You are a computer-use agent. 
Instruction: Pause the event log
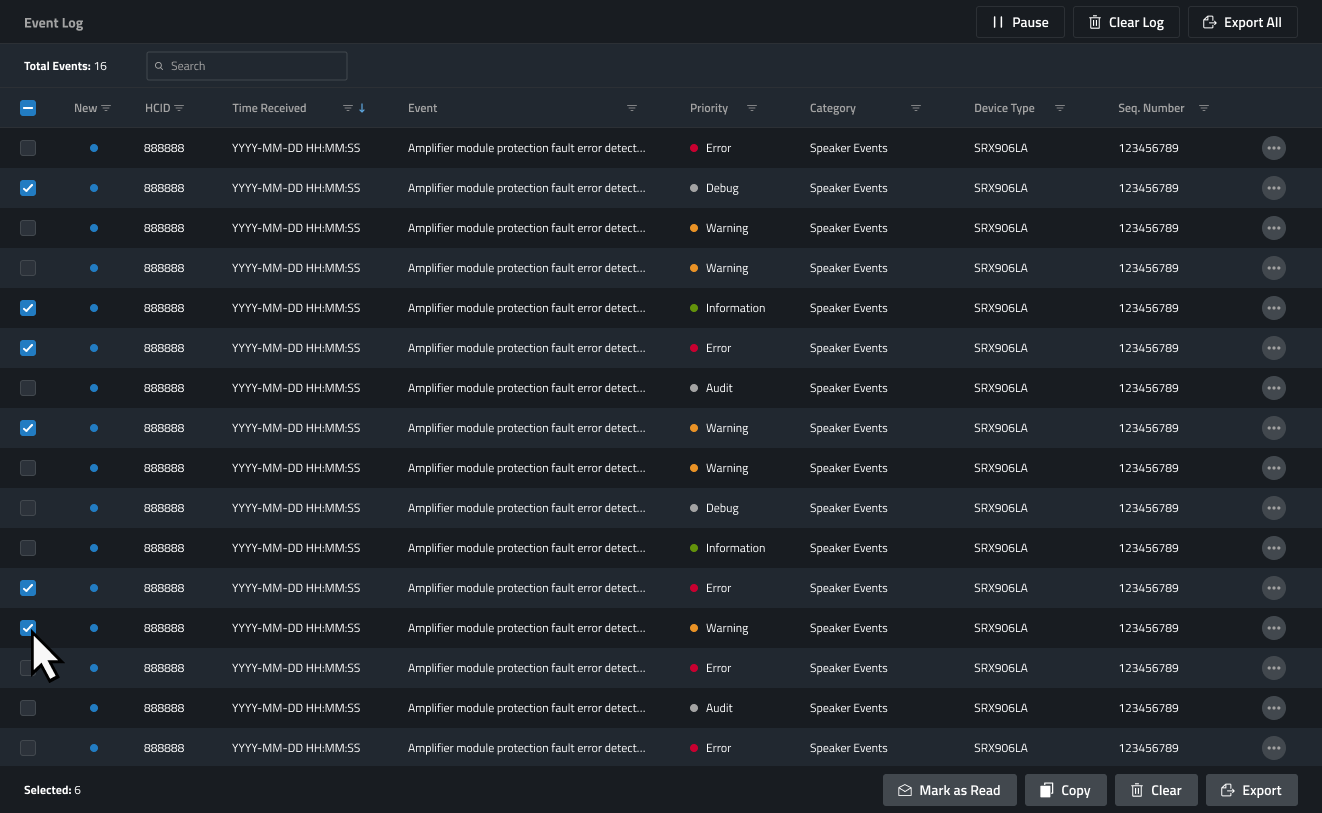point(1020,22)
